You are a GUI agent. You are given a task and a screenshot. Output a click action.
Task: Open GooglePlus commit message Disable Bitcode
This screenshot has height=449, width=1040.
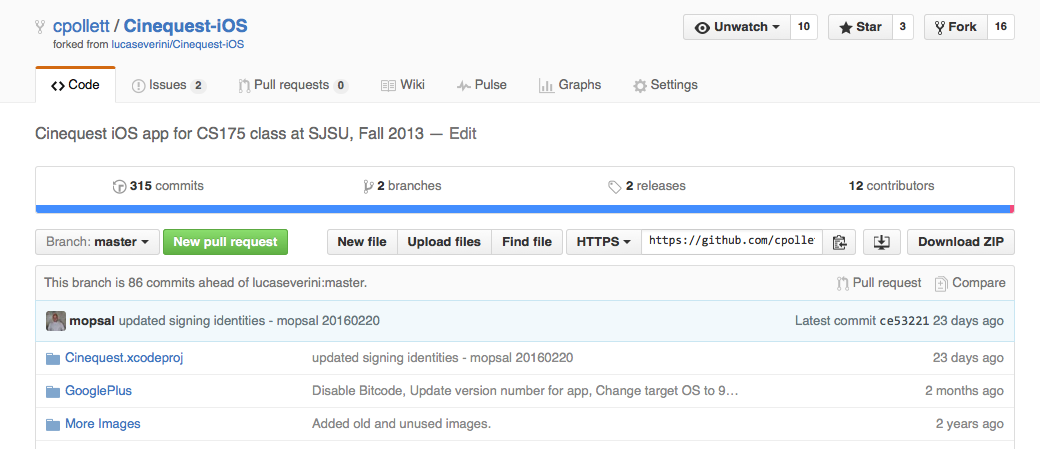pyautogui.click(x=525, y=391)
